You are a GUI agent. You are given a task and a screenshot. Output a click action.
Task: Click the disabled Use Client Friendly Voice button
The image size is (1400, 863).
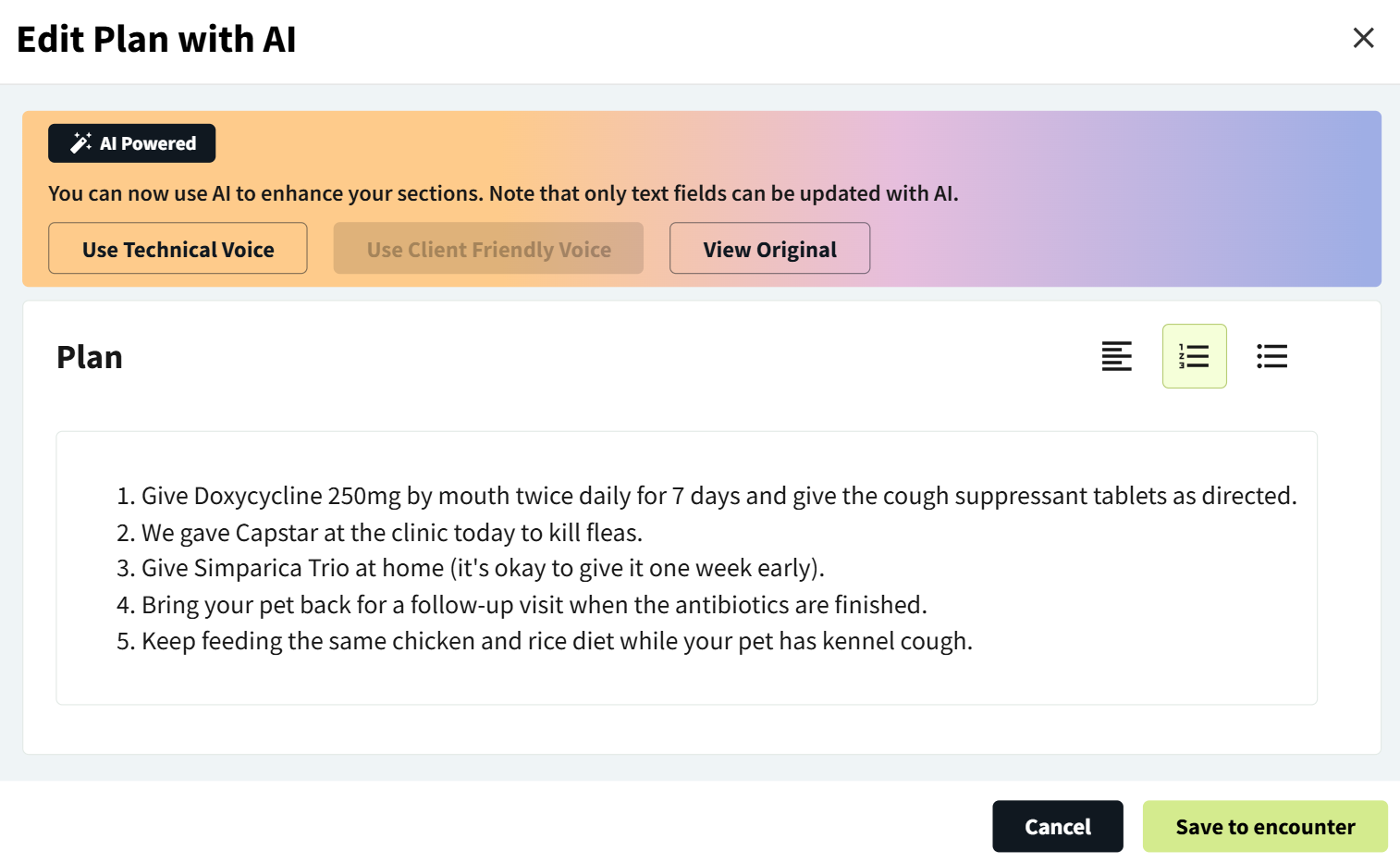(488, 248)
